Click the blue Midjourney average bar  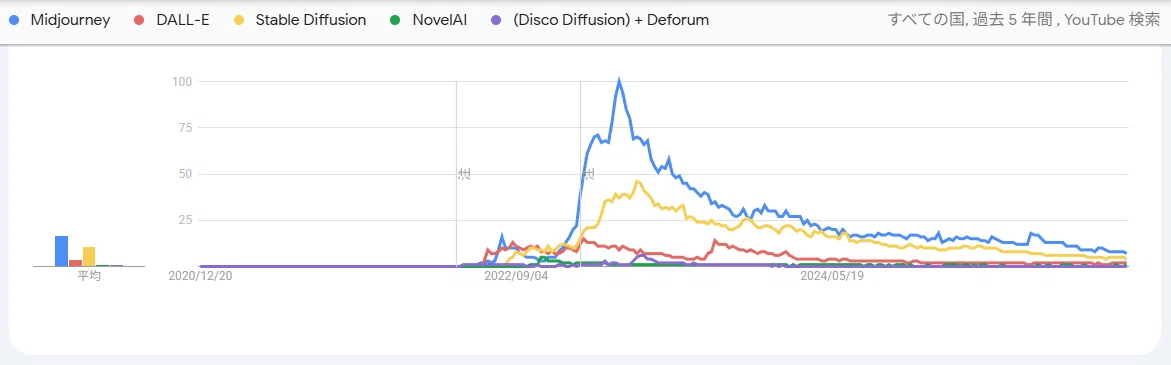[61, 251]
